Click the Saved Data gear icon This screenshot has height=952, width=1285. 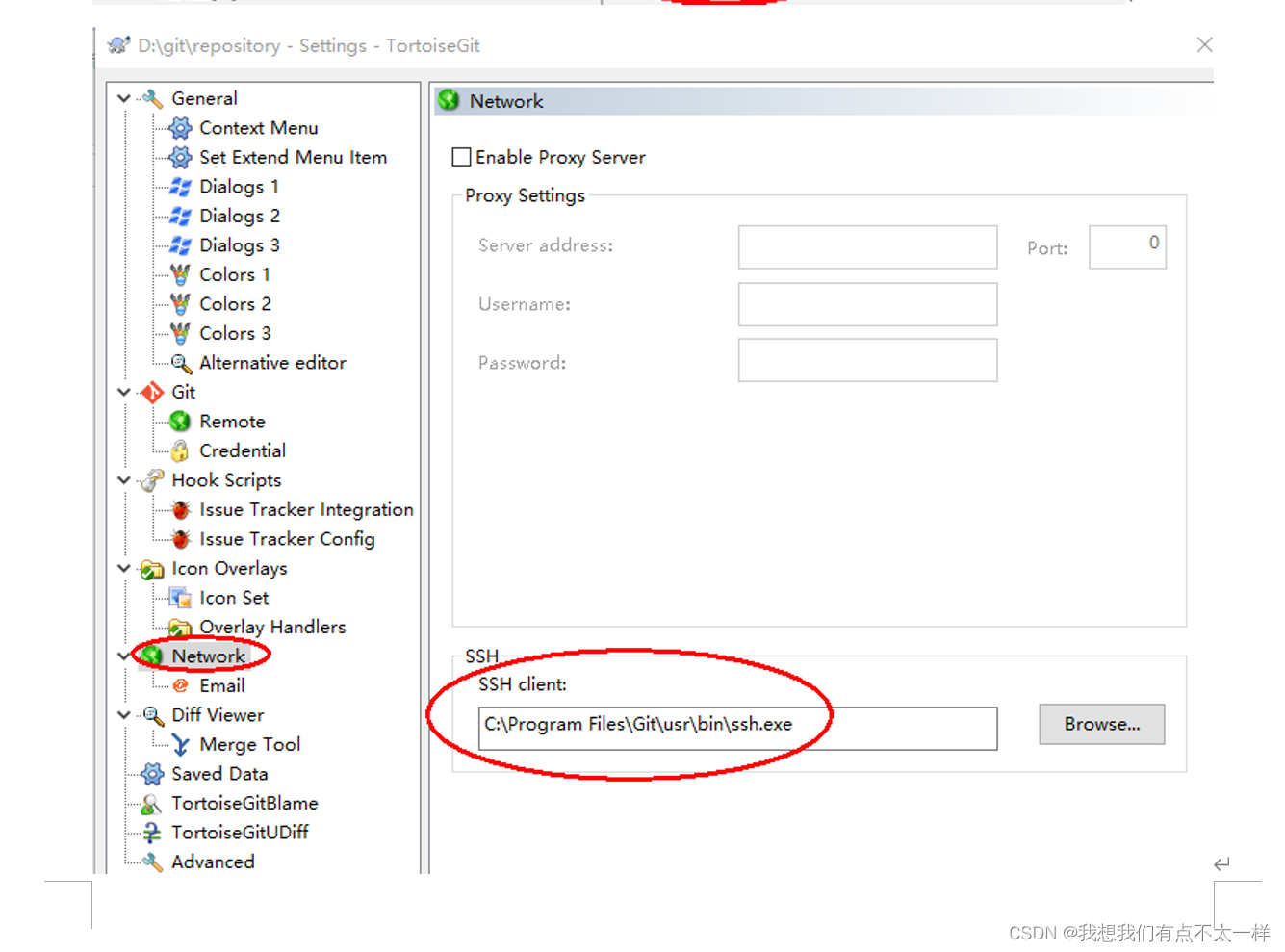(152, 774)
